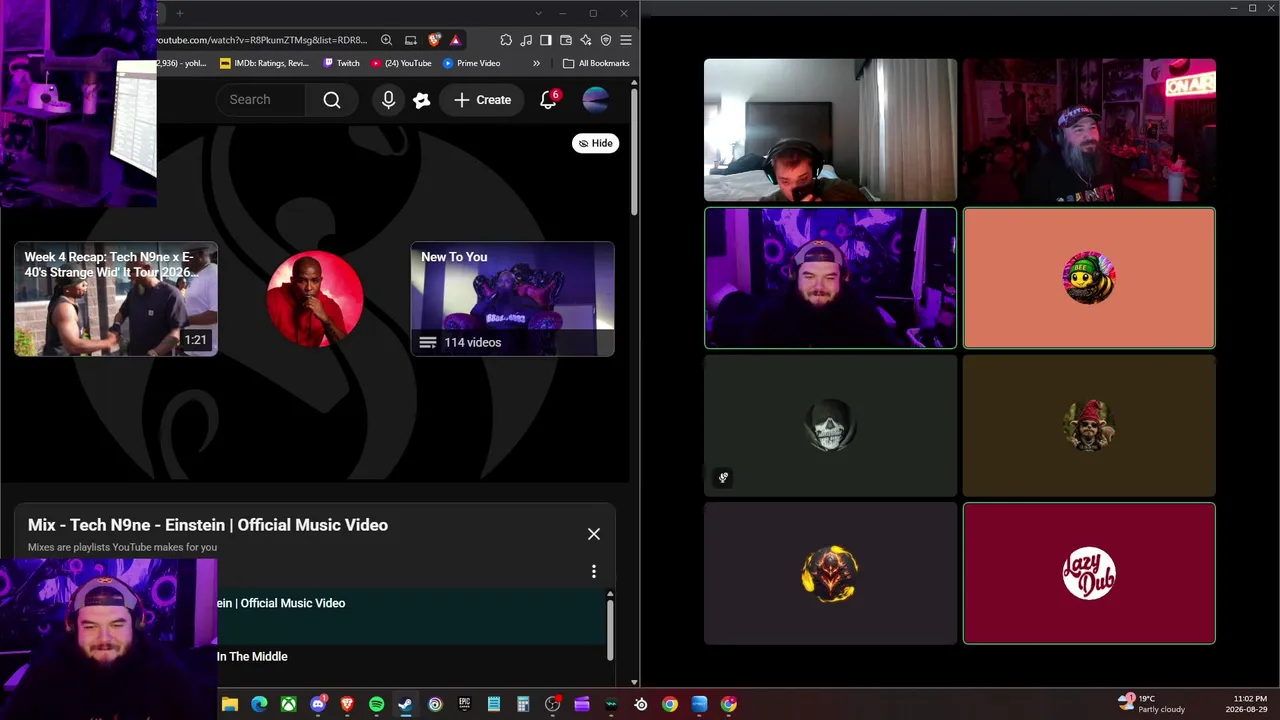This screenshot has width=1280, height=720.
Task: Click into the YouTube Search field
Action: (x=262, y=100)
